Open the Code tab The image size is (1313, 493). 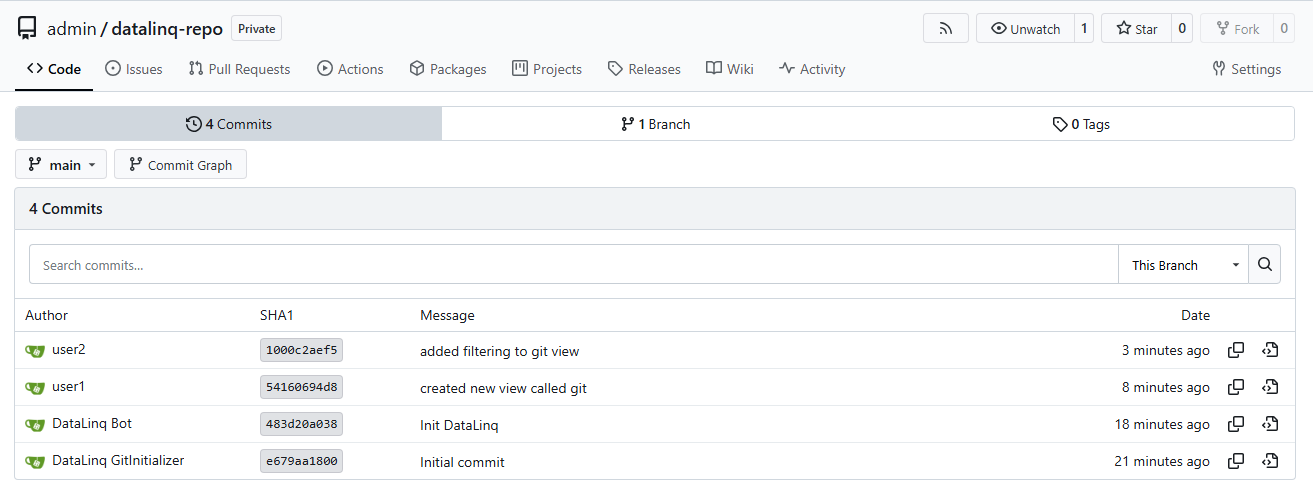pyautogui.click(x=54, y=69)
